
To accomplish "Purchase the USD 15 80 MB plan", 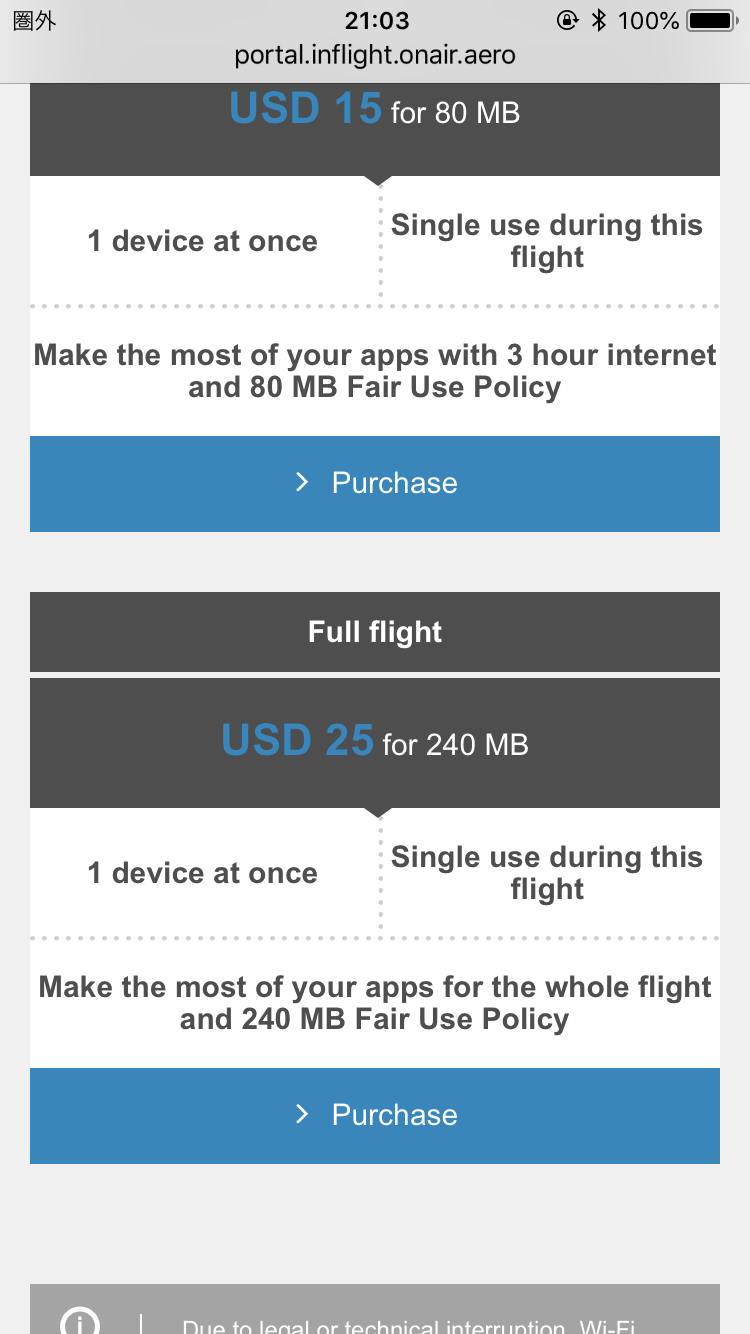I will 375,484.
